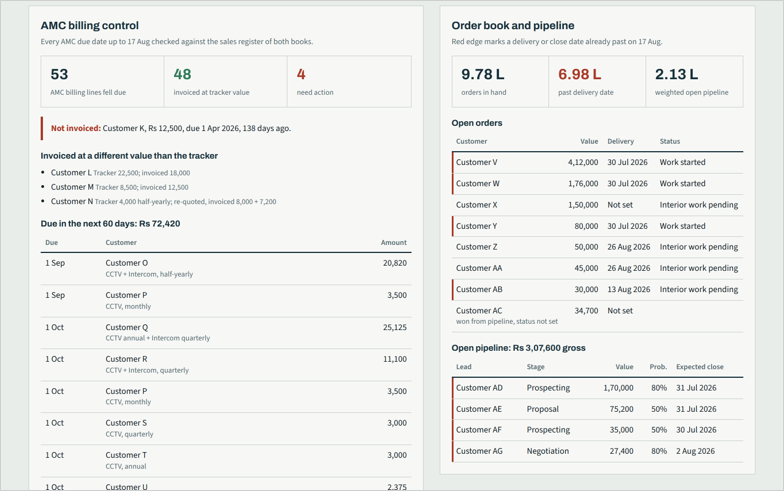Click value 27,400 for Customer AG
784x491 pixels.
click(622, 451)
